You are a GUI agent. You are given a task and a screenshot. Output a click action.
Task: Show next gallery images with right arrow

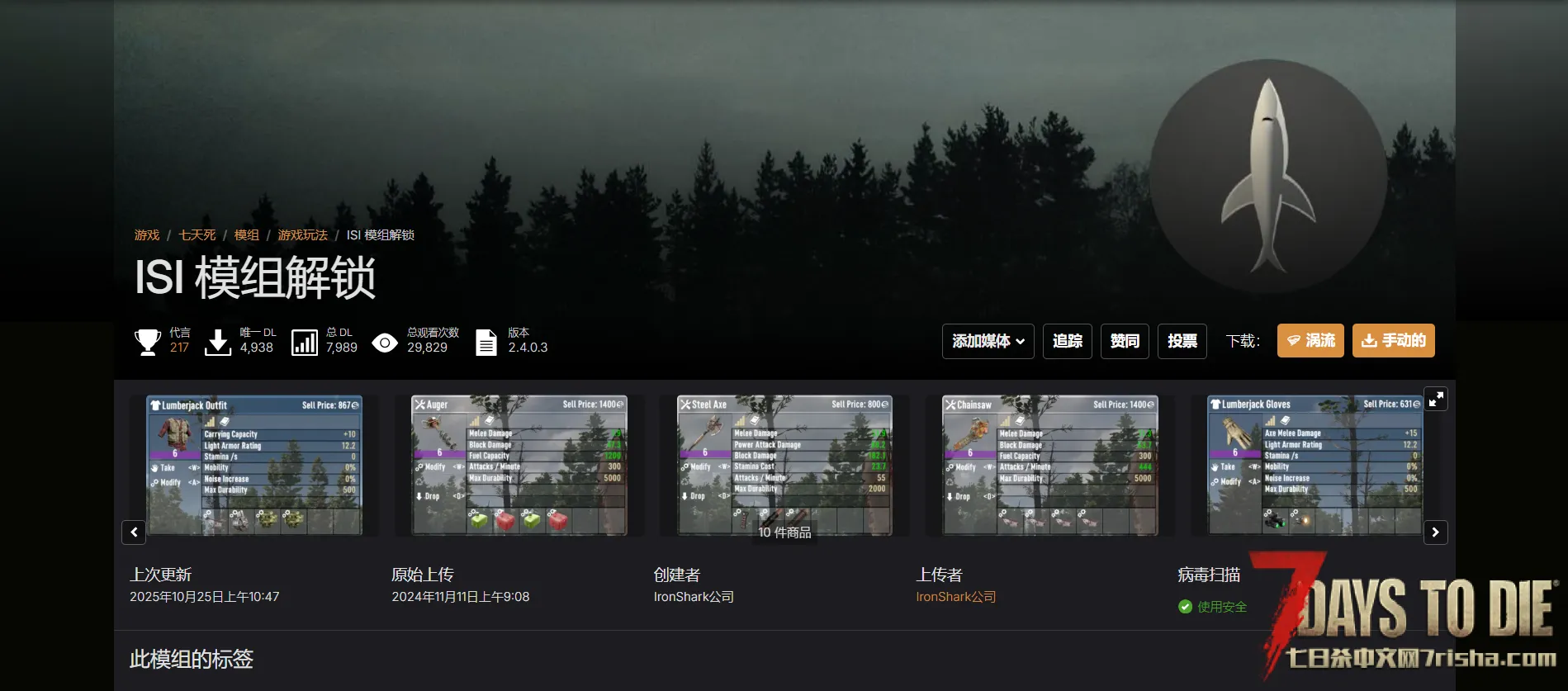click(1435, 532)
